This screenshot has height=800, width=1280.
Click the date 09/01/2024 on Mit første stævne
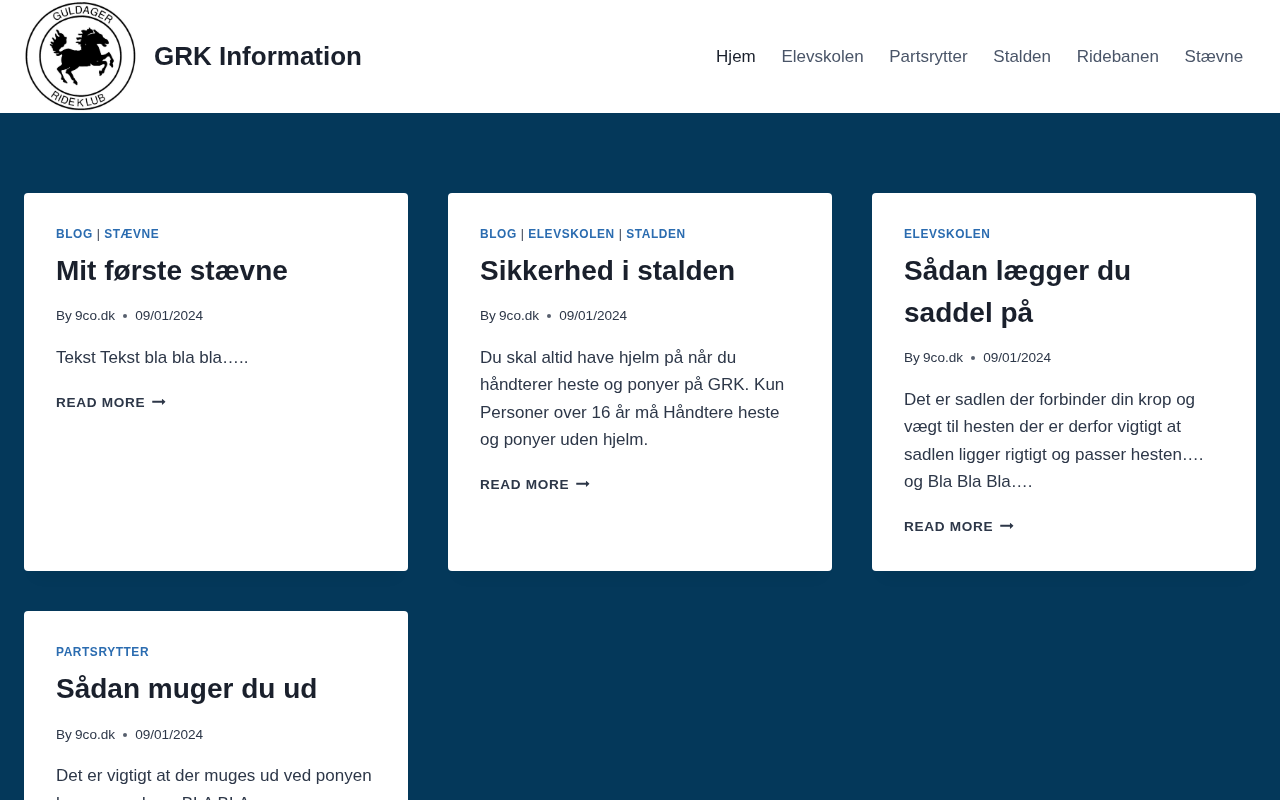(169, 316)
